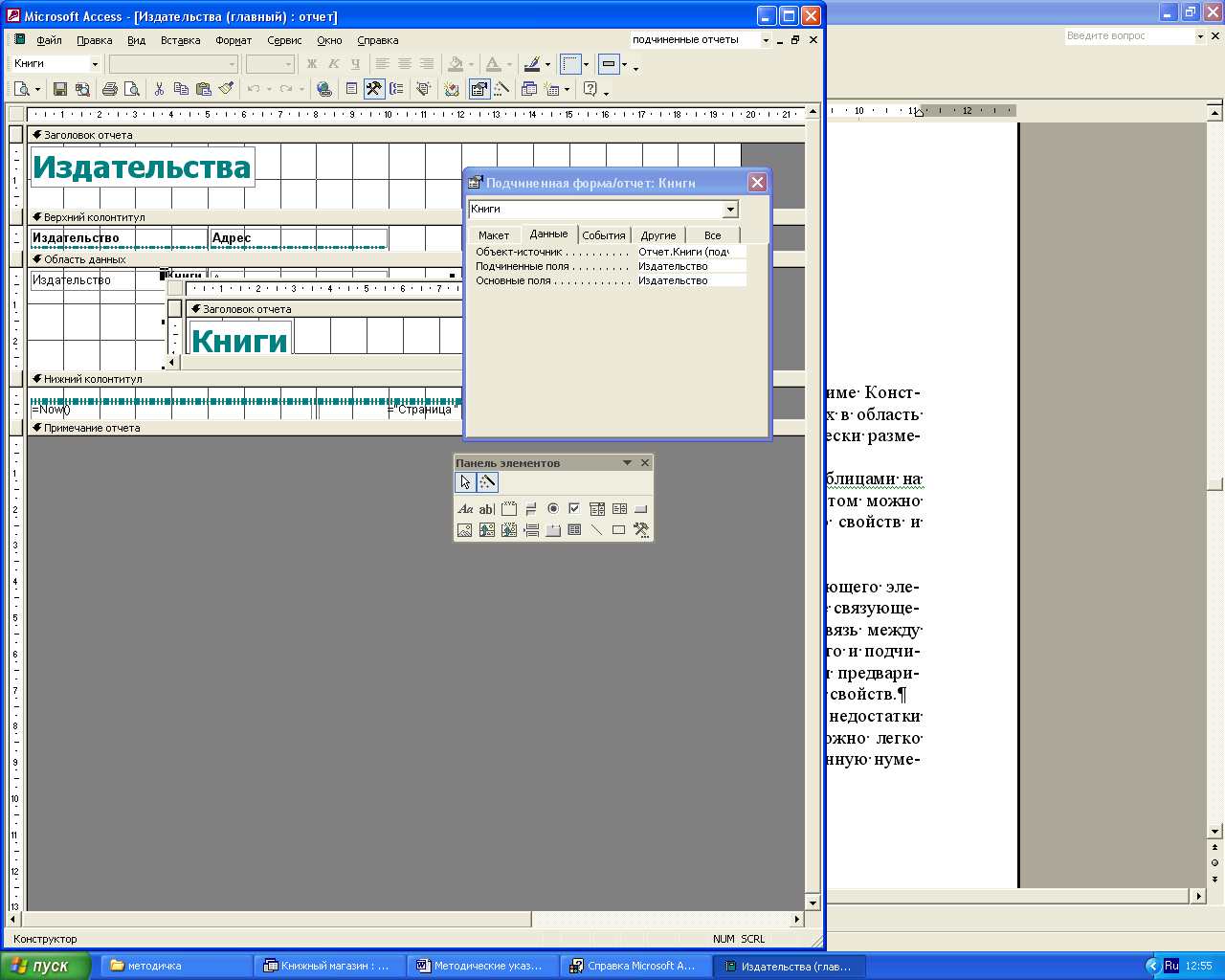
Task: Open the help question box dropdown
Action: tap(1200, 36)
